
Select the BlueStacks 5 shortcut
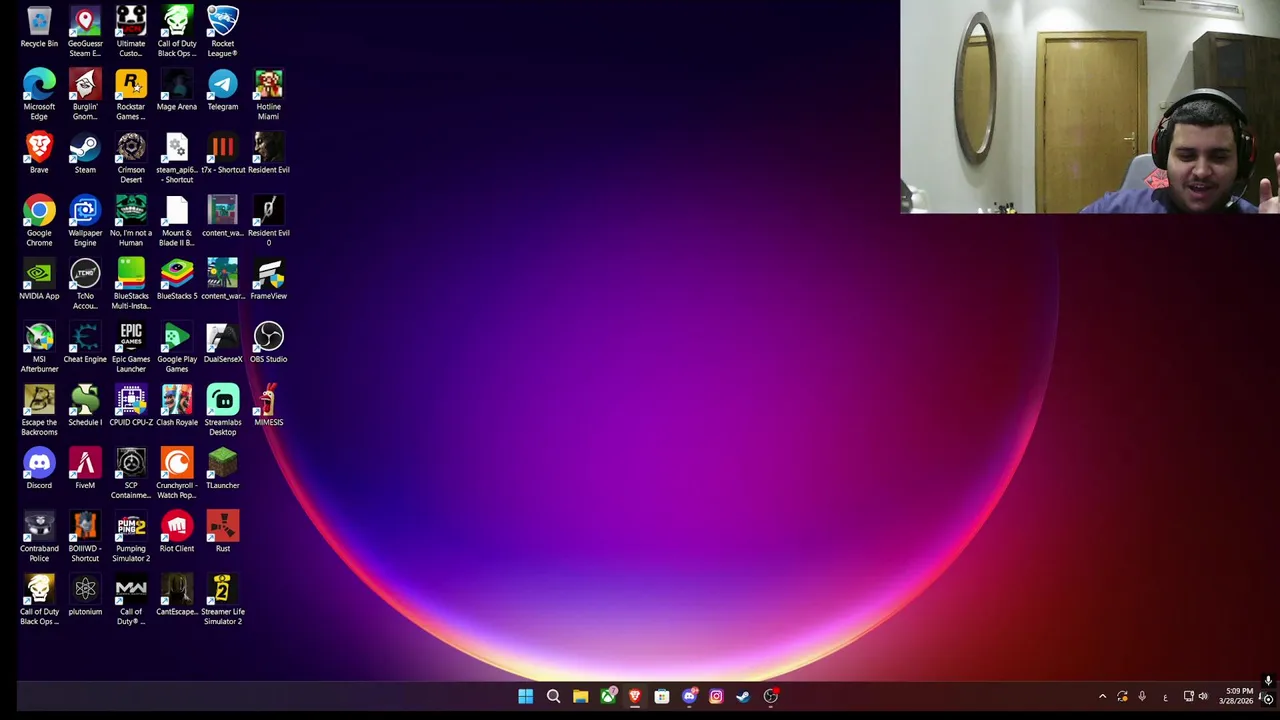click(177, 279)
